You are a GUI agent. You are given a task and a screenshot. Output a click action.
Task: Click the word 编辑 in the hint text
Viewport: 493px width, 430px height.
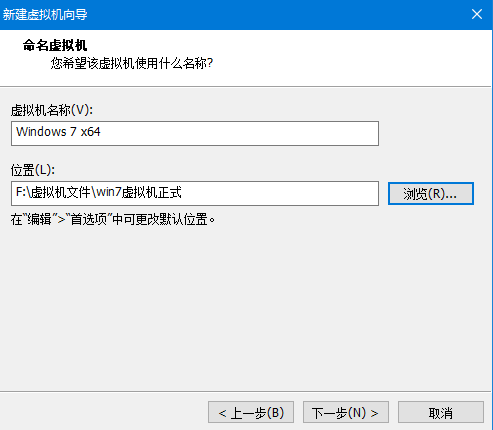39,219
